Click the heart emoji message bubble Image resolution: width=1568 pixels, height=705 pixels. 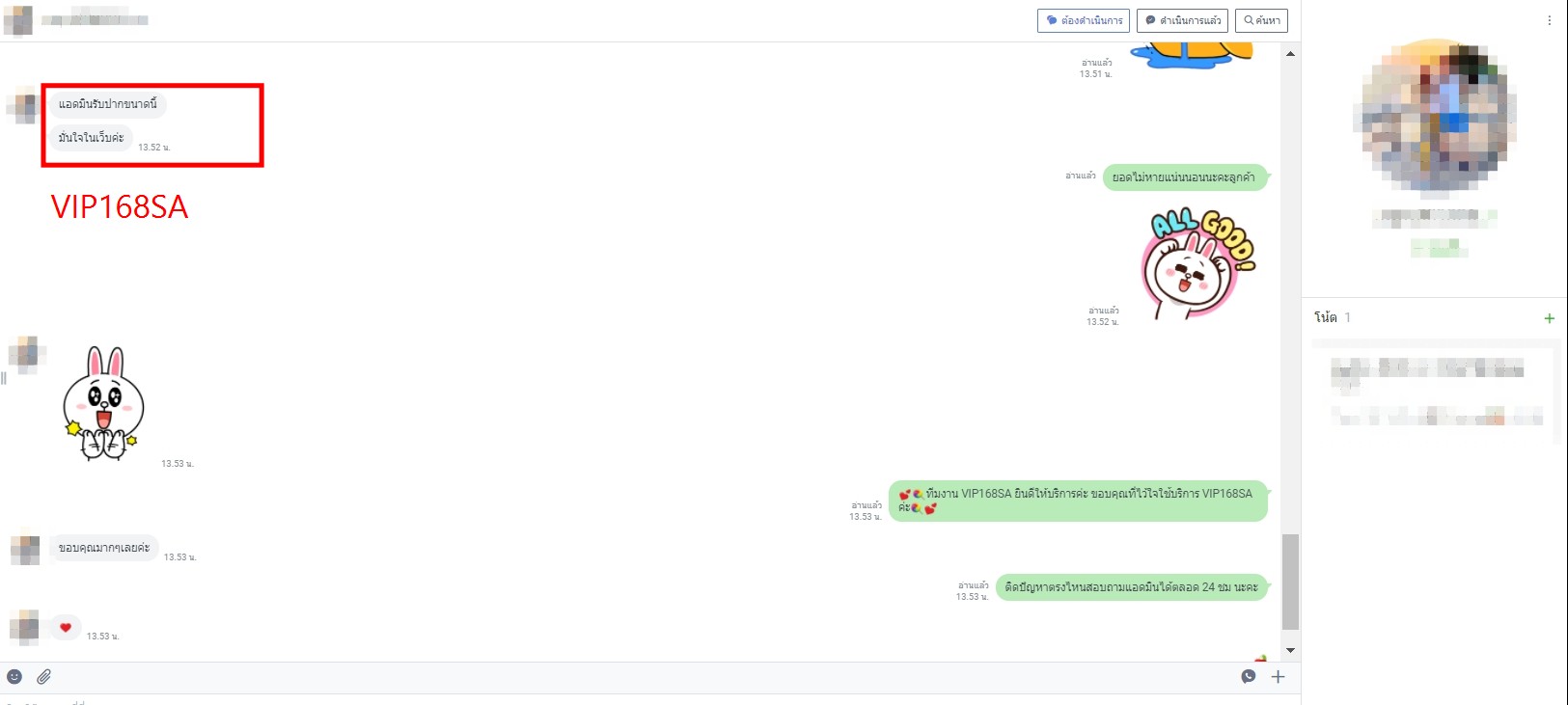(66, 628)
